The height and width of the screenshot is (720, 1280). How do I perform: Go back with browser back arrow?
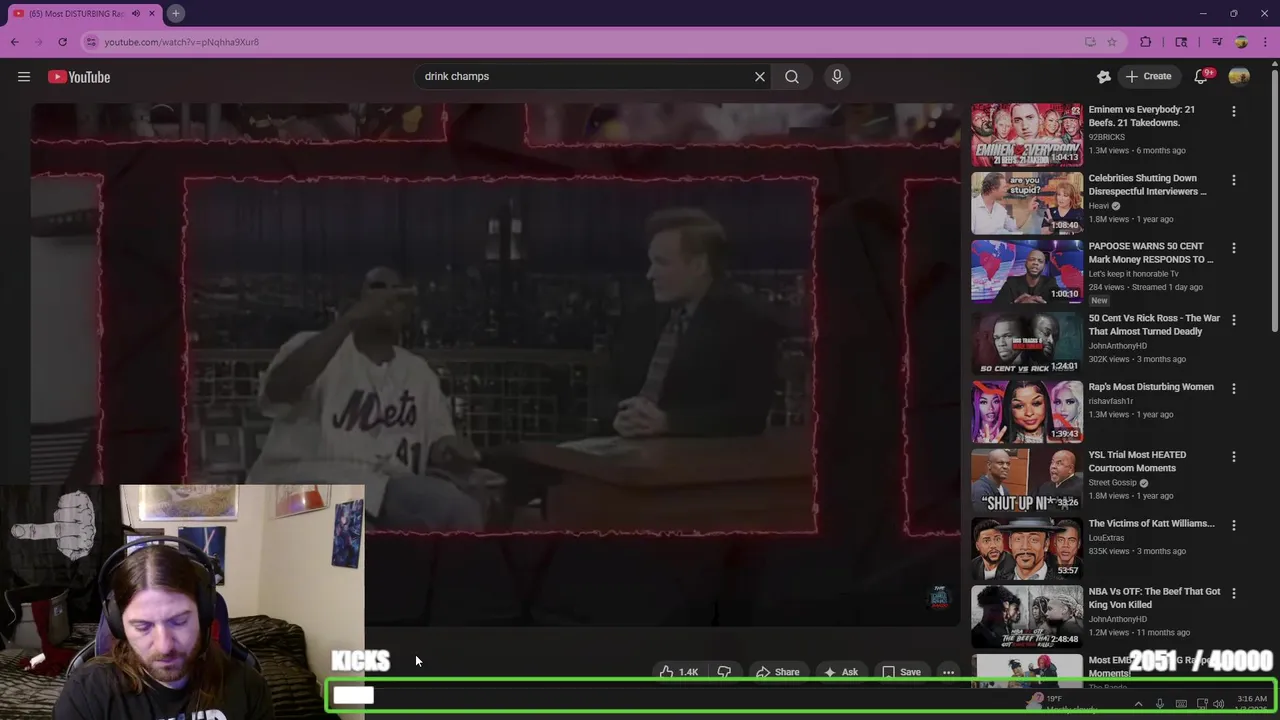point(15,42)
